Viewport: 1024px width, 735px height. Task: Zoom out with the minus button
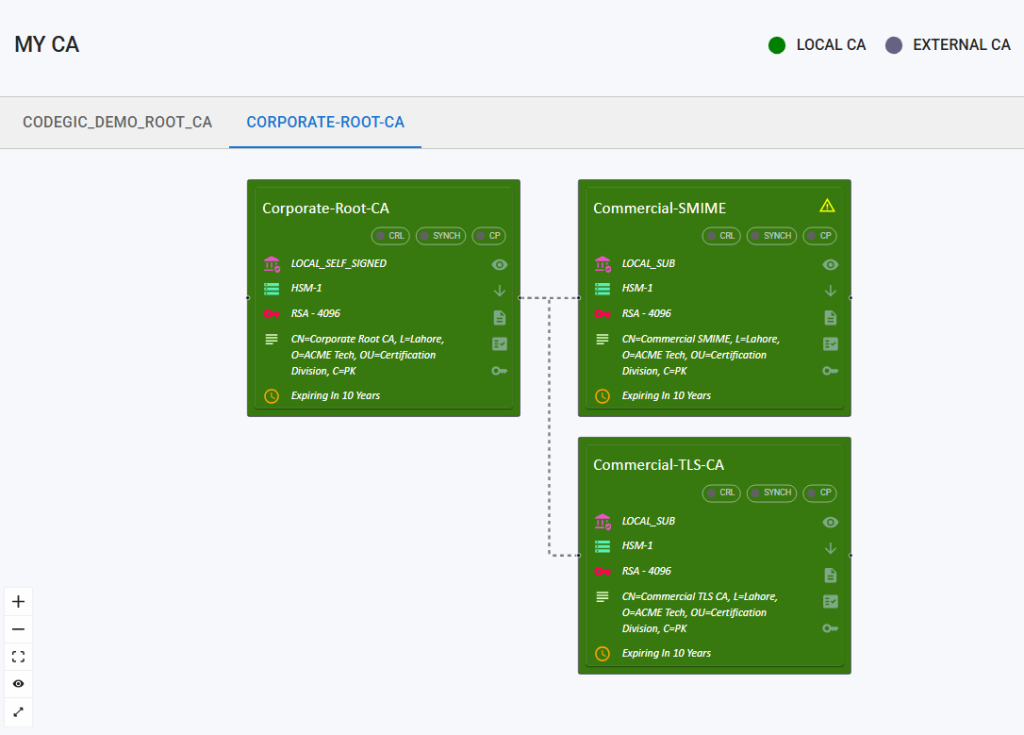pyautogui.click(x=18, y=630)
